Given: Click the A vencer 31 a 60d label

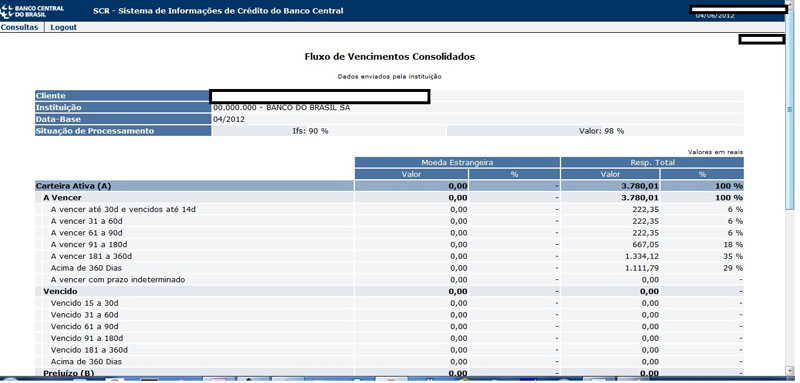Looking at the screenshot, I should (x=87, y=221).
